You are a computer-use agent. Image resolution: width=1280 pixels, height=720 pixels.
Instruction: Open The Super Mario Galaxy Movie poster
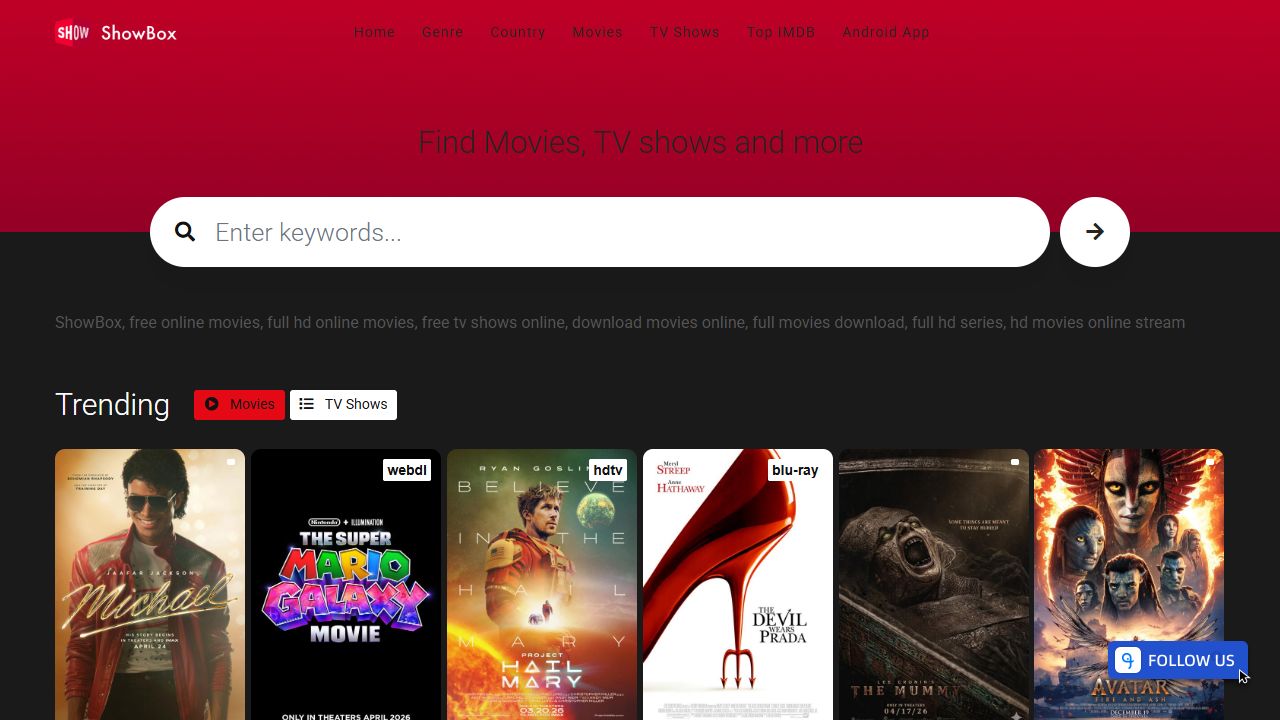coord(346,584)
